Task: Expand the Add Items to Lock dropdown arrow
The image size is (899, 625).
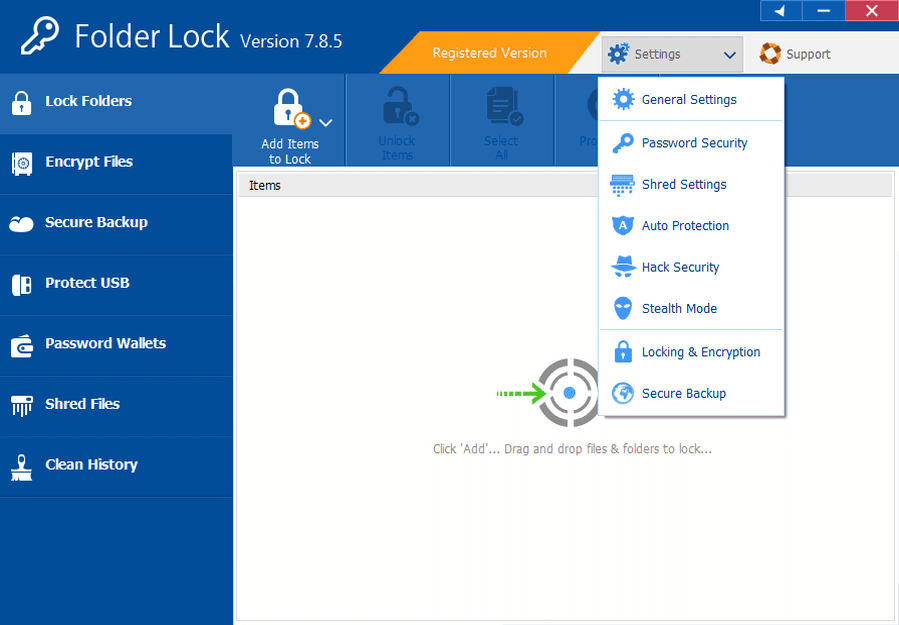Action: pos(326,122)
